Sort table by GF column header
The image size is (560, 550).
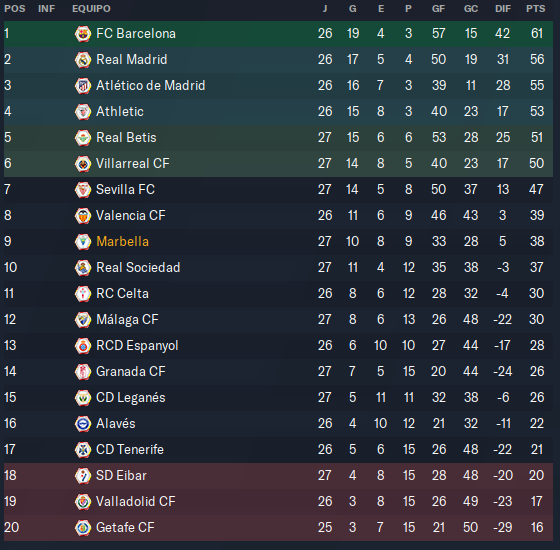pyautogui.click(x=438, y=9)
